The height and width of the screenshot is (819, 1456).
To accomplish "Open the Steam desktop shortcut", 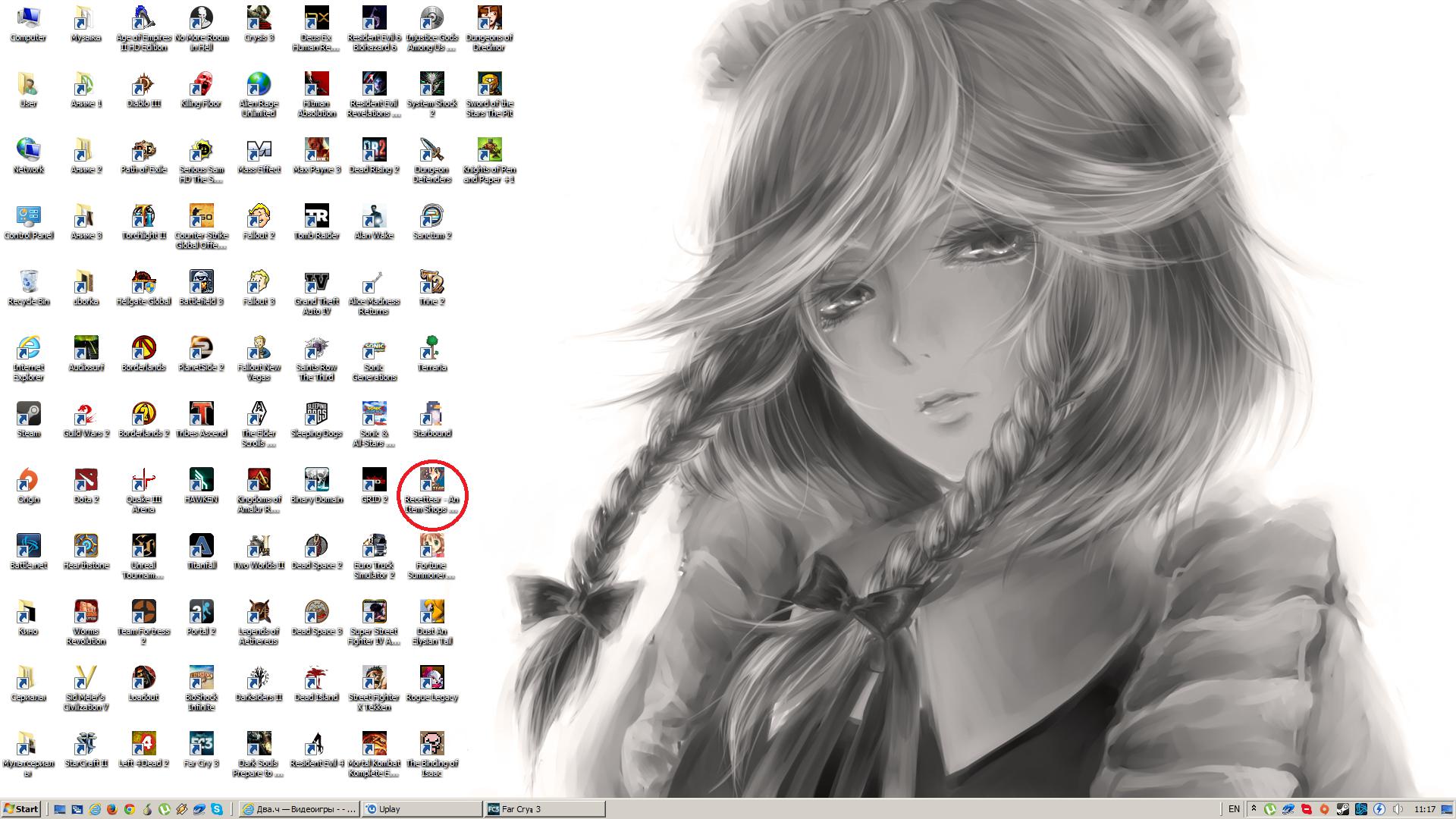I will [28, 415].
